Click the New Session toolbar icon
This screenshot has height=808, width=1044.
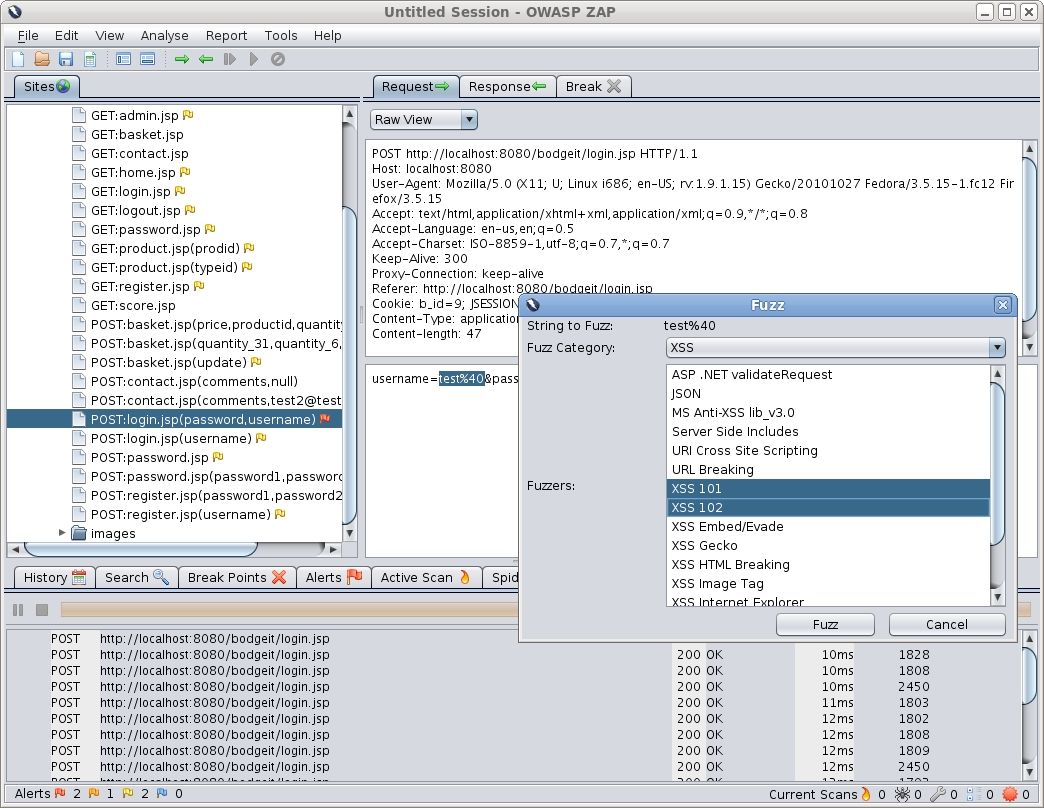(18, 59)
